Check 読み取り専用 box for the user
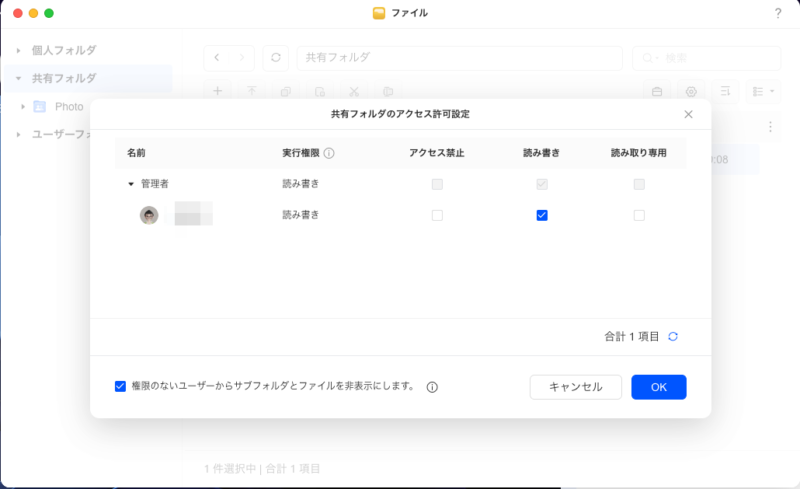 639,215
